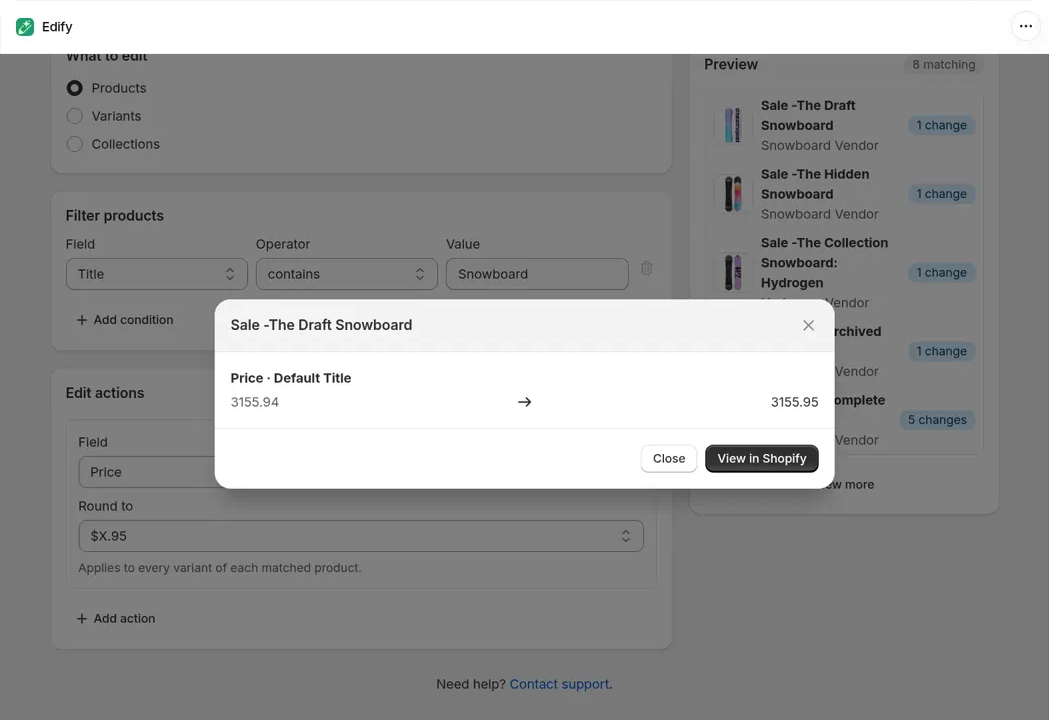Click the dialog title Sale -The Draft Snowboard
This screenshot has height=720, width=1049.
(321, 325)
